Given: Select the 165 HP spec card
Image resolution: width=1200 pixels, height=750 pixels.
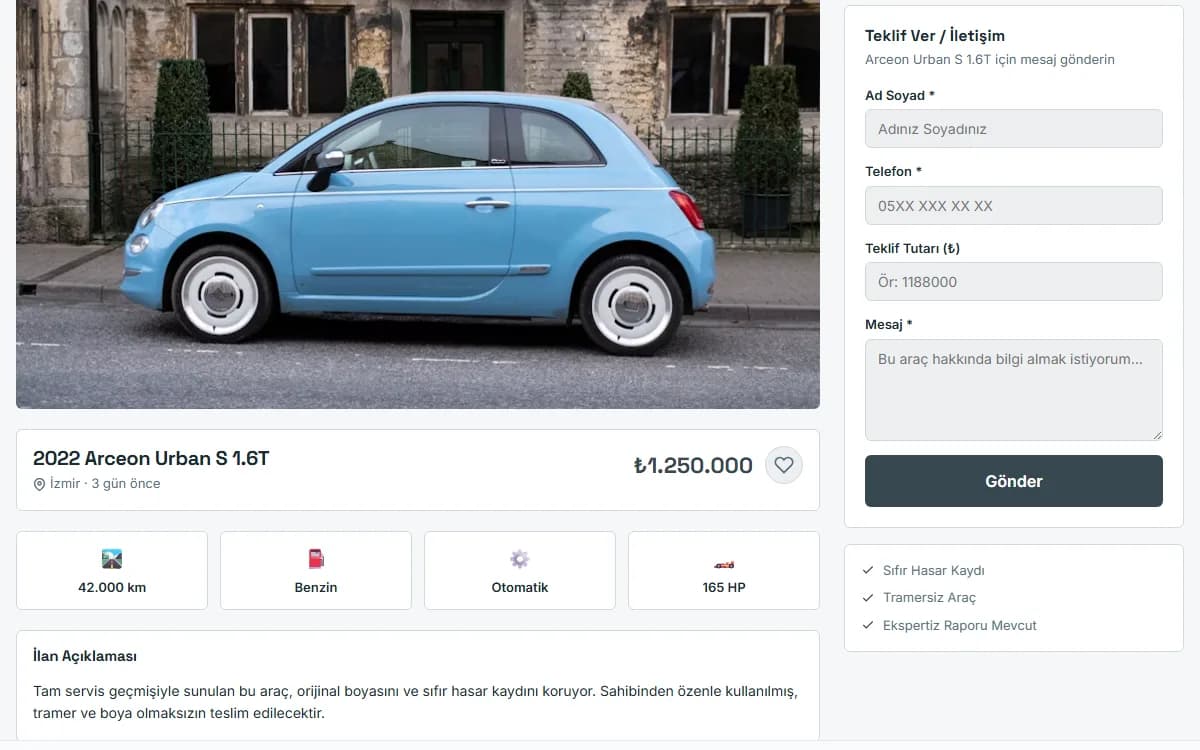Looking at the screenshot, I should coord(724,570).
